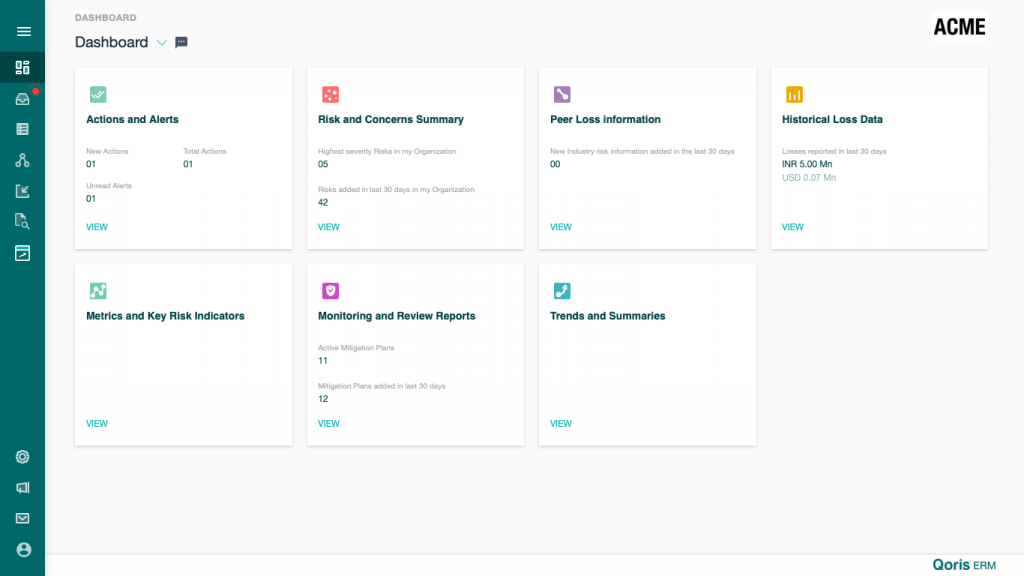Open the hamburger menu in the sidebar

pos(24,31)
